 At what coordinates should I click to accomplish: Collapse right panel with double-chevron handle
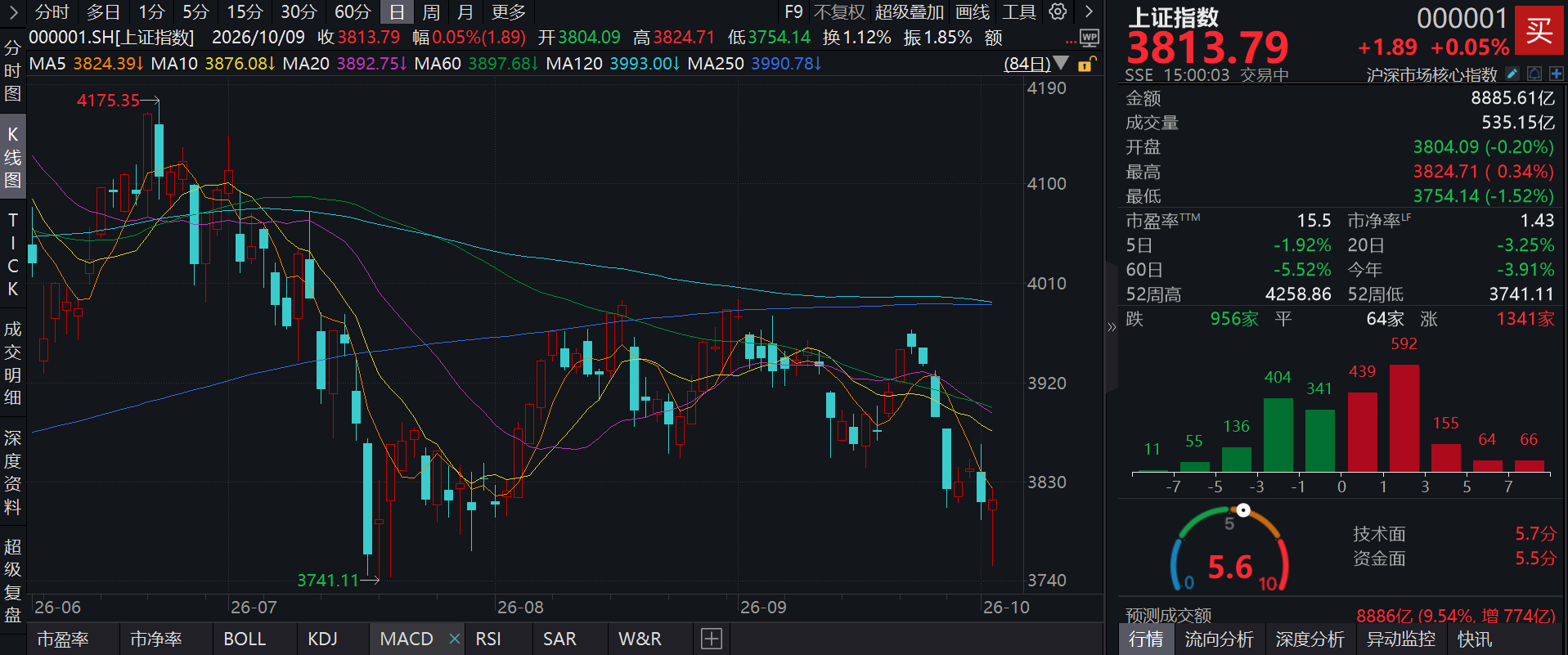coord(1112,327)
